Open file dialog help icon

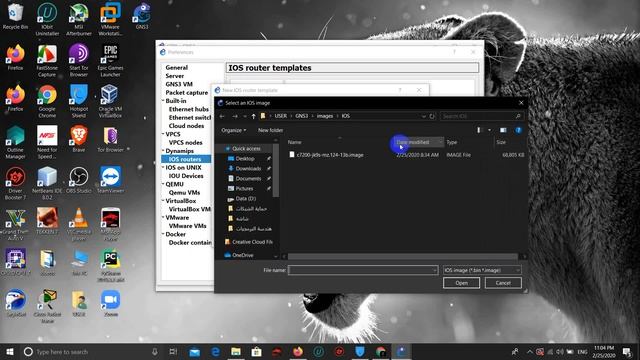pyautogui.click(x=518, y=130)
